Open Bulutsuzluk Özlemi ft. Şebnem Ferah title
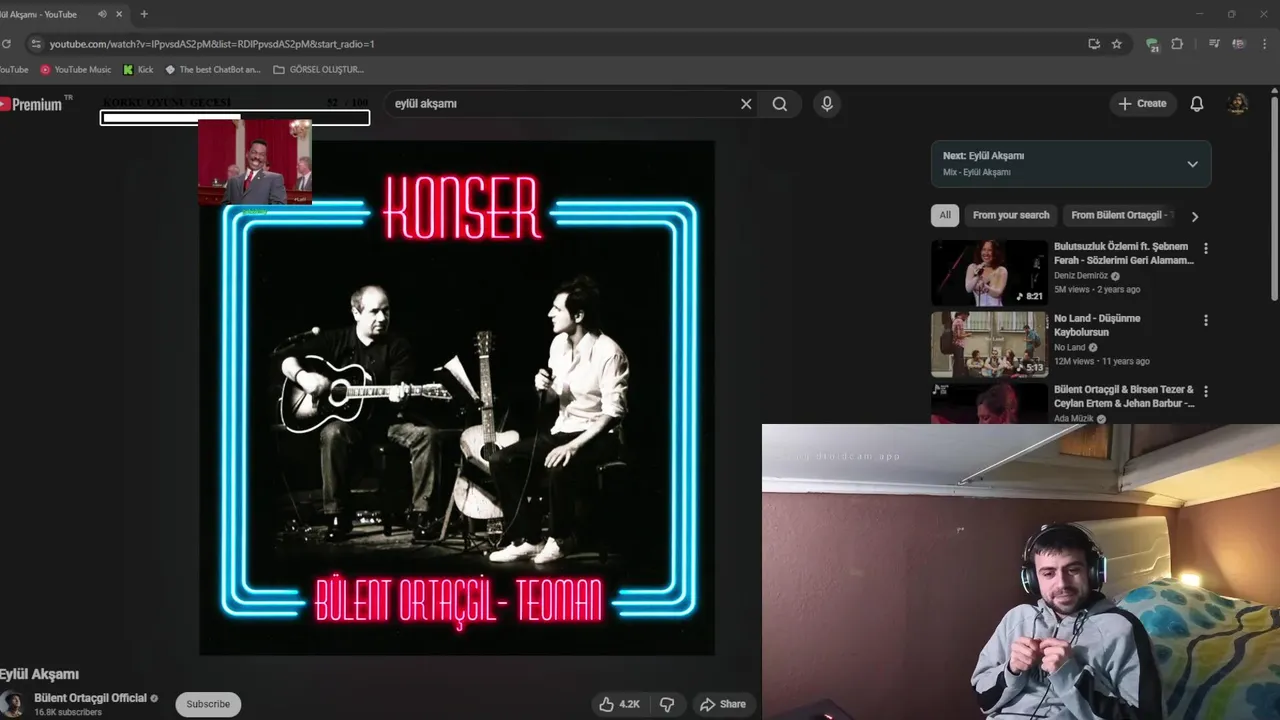The width and height of the screenshot is (1280, 720). (1124, 253)
